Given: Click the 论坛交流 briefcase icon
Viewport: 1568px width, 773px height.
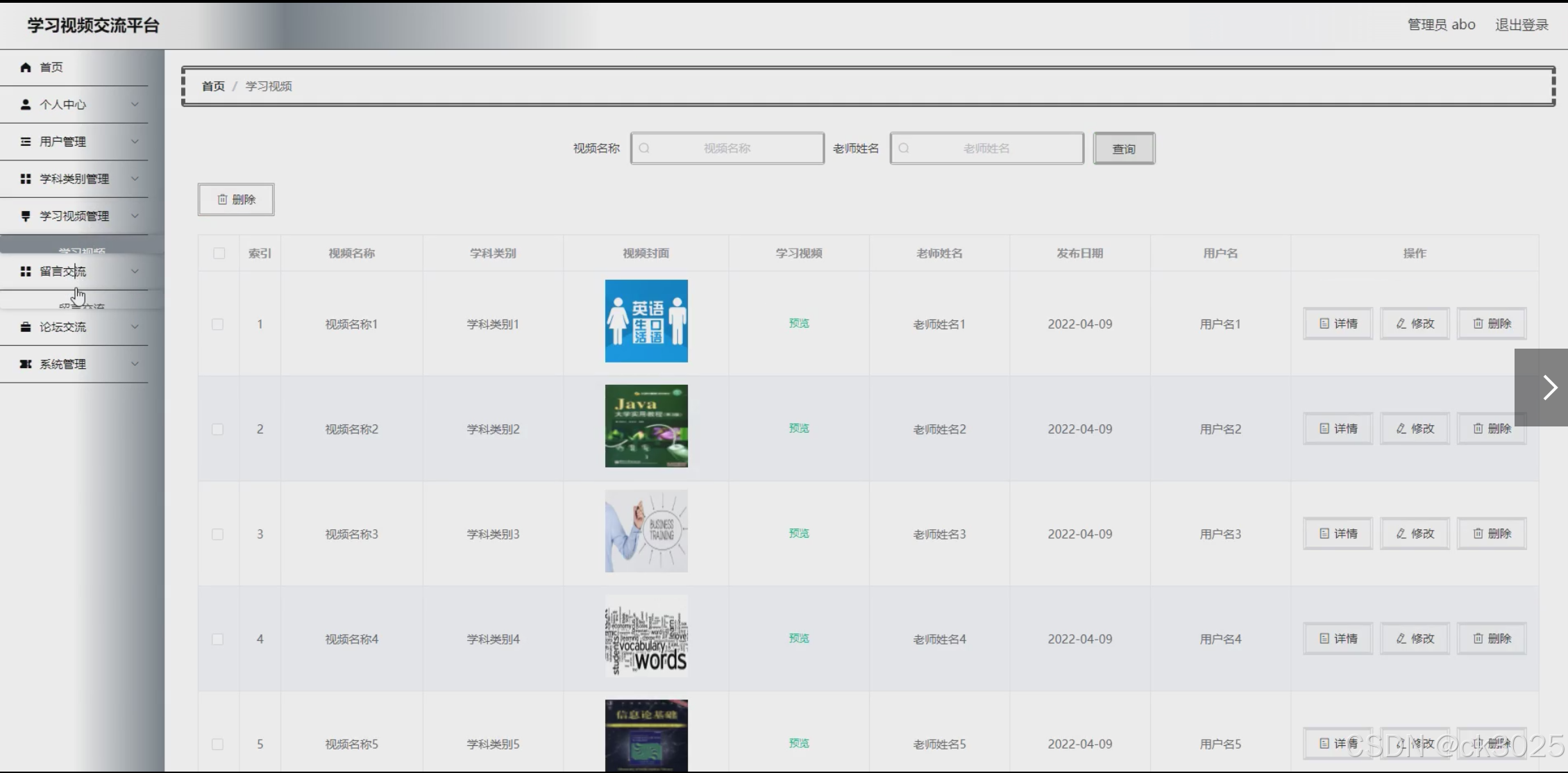Looking at the screenshot, I should point(26,327).
